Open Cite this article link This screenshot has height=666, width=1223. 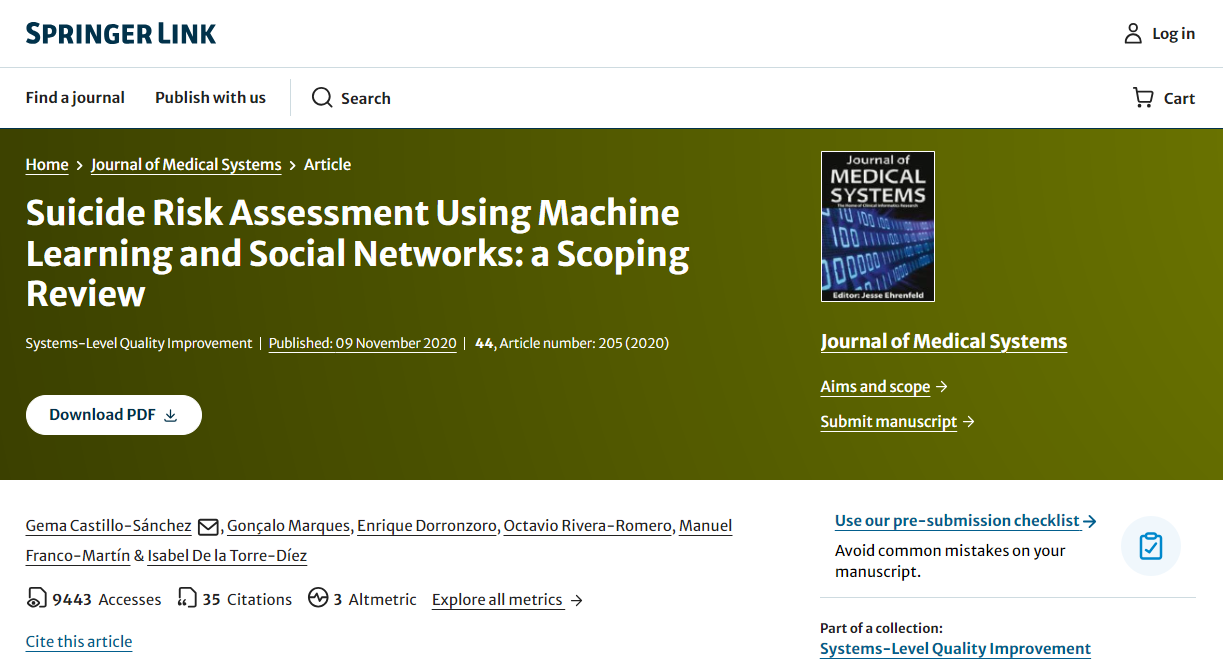(79, 642)
